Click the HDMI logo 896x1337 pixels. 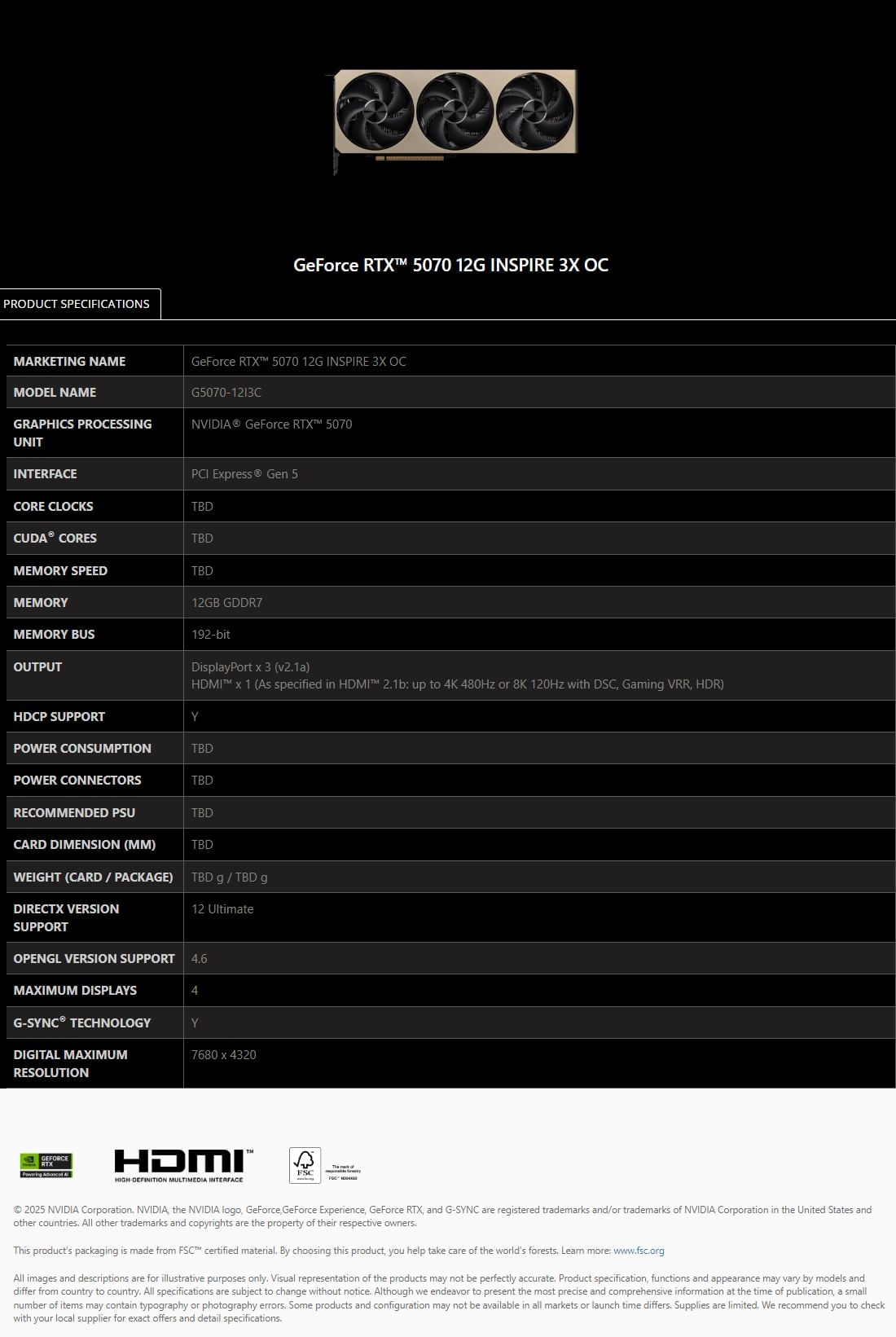point(183,1166)
